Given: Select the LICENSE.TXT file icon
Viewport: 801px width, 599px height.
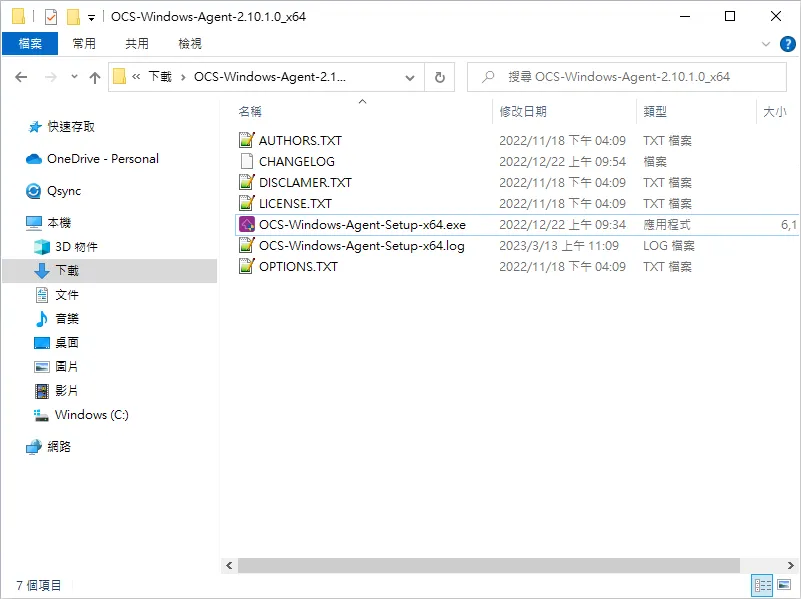Looking at the screenshot, I should click(x=247, y=203).
